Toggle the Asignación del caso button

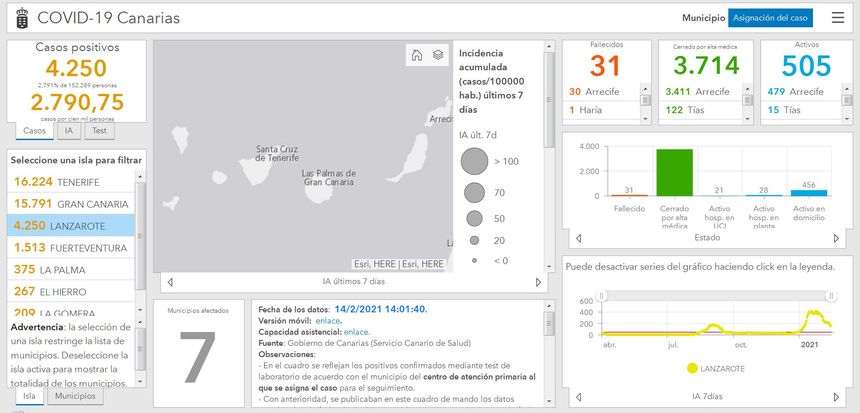(x=770, y=18)
